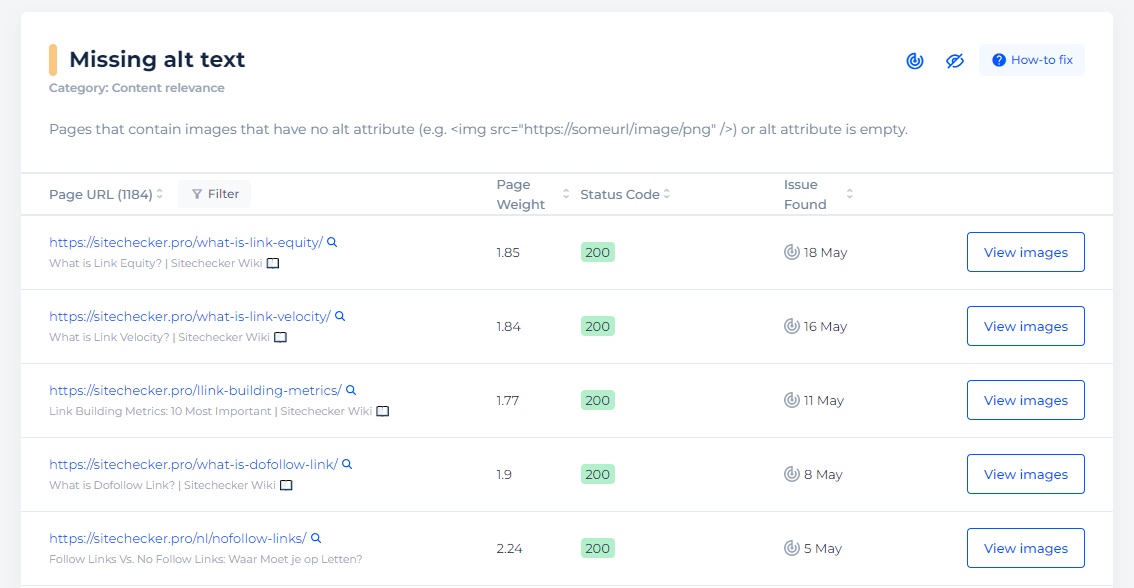Image resolution: width=1134 pixels, height=588 pixels.
Task: Click page weight value 1.77
Action: (x=508, y=400)
